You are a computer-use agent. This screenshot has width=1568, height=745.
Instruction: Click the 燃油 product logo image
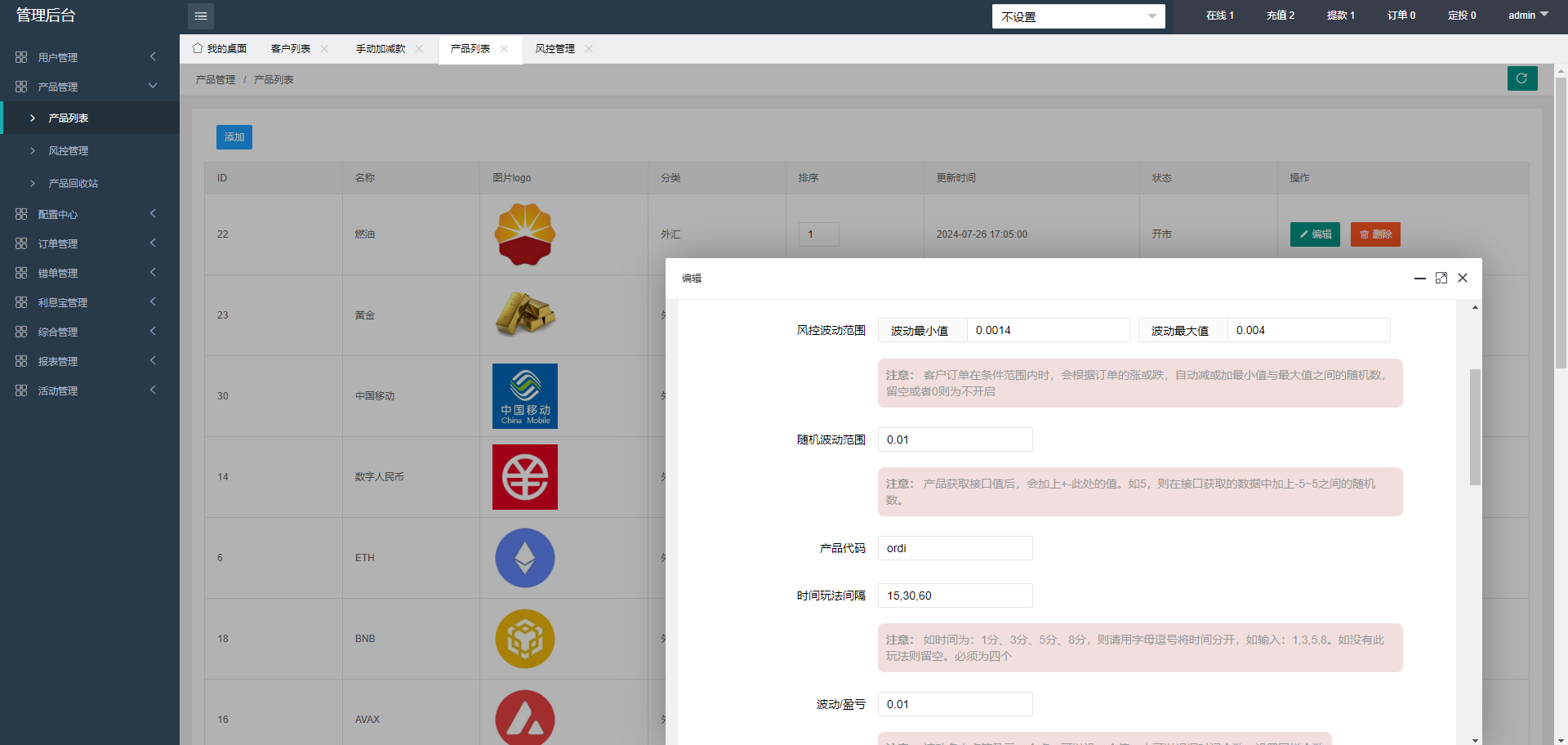pyautogui.click(x=524, y=234)
